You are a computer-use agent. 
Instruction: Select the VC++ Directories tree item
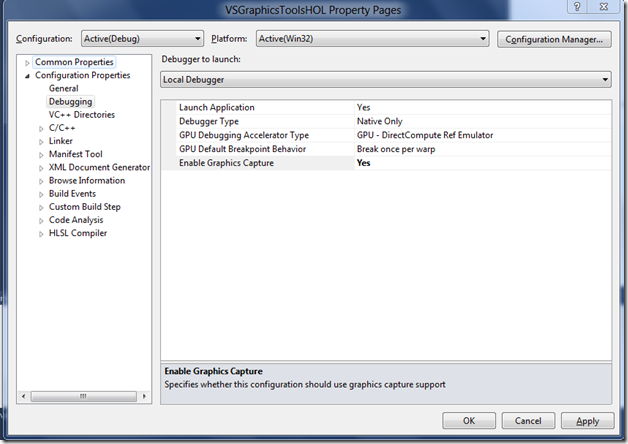[x=82, y=115]
